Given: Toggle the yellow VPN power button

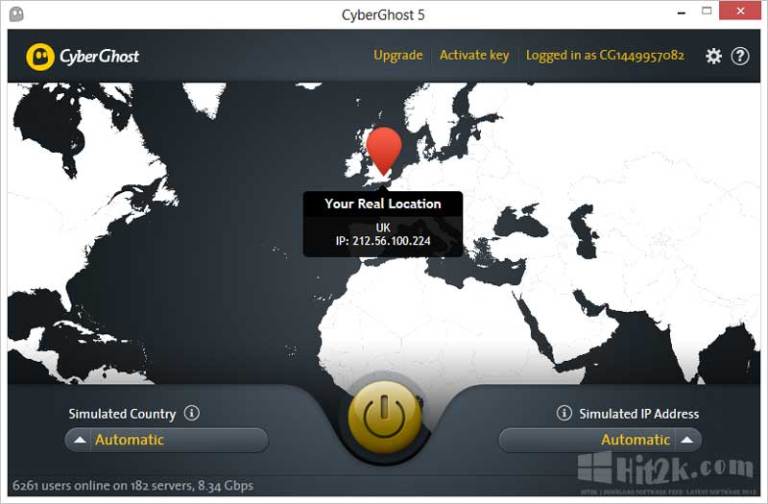Looking at the screenshot, I should (x=384, y=417).
